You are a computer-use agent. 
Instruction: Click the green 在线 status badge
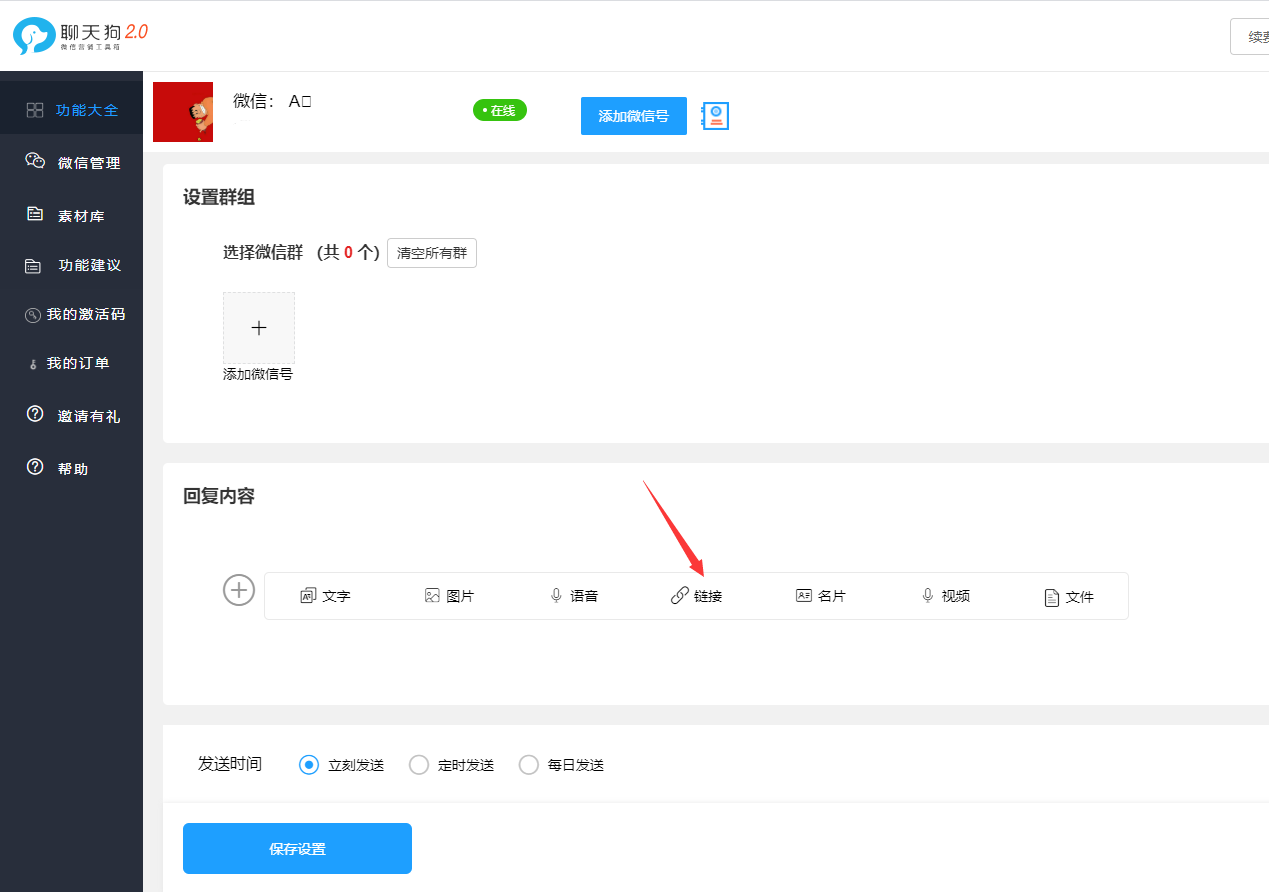500,110
